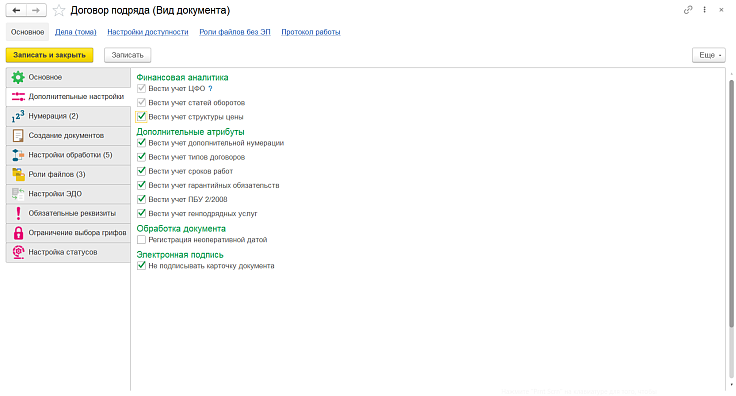Open Настройки доступности link

148,32
